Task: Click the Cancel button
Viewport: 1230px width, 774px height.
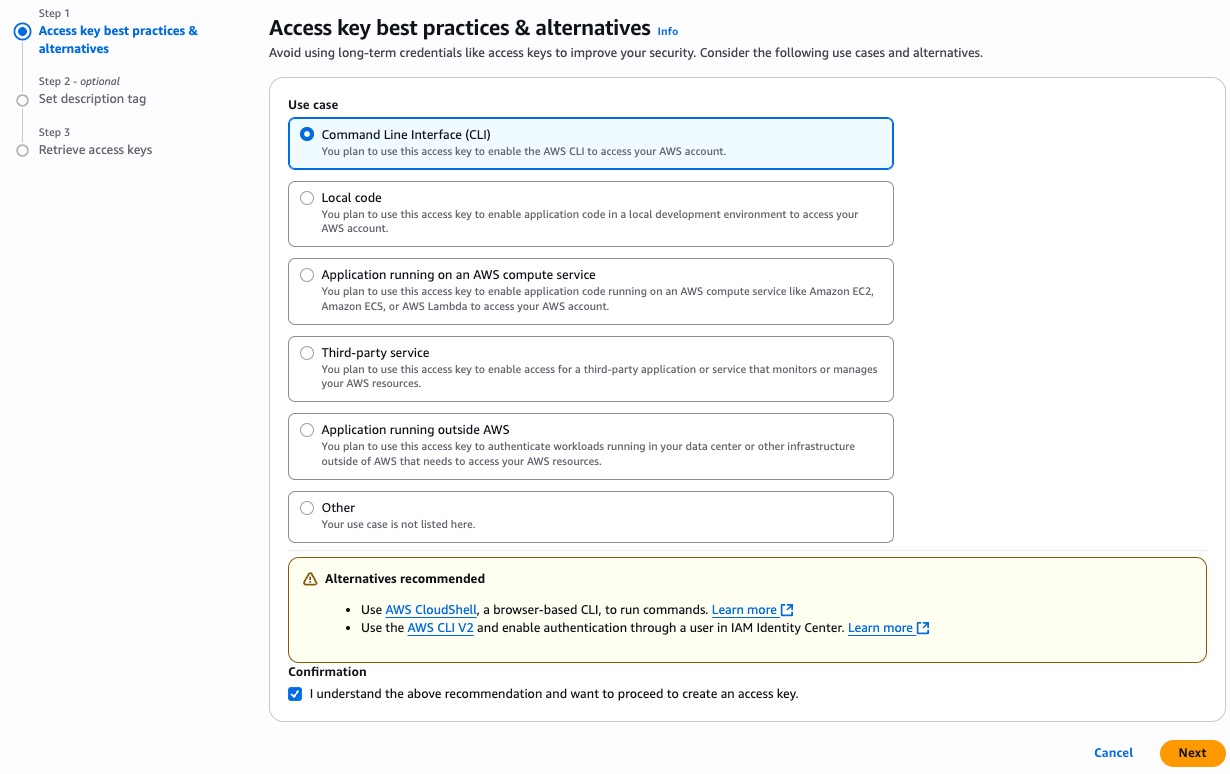Action: coord(1113,753)
